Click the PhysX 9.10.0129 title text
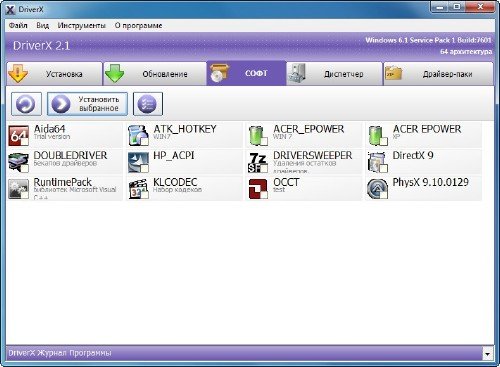Screen dimensions: 500x367 pyautogui.click(x=430, y=182)
